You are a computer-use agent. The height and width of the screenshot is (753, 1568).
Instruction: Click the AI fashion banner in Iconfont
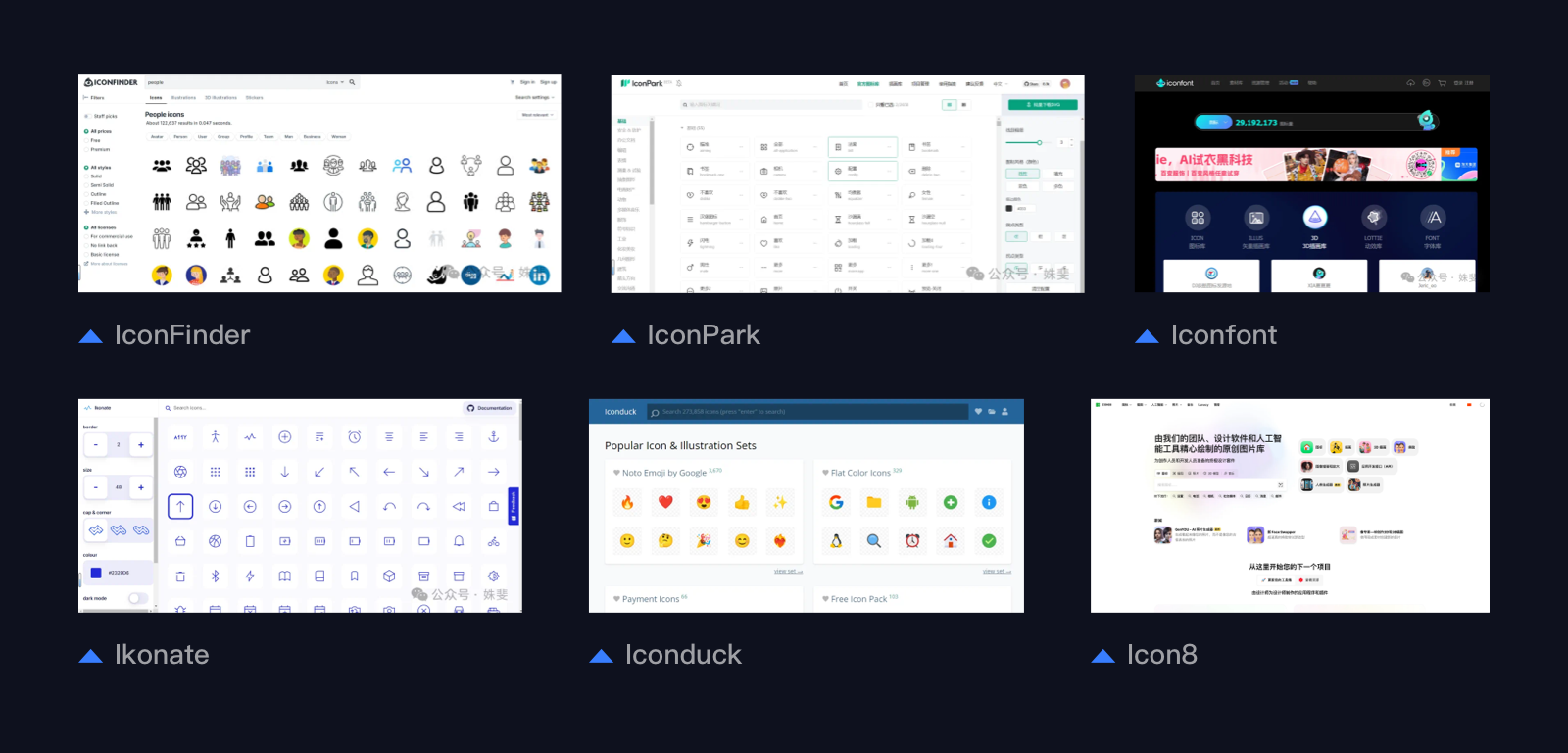pyautogui.click(x=1315, y=165)
